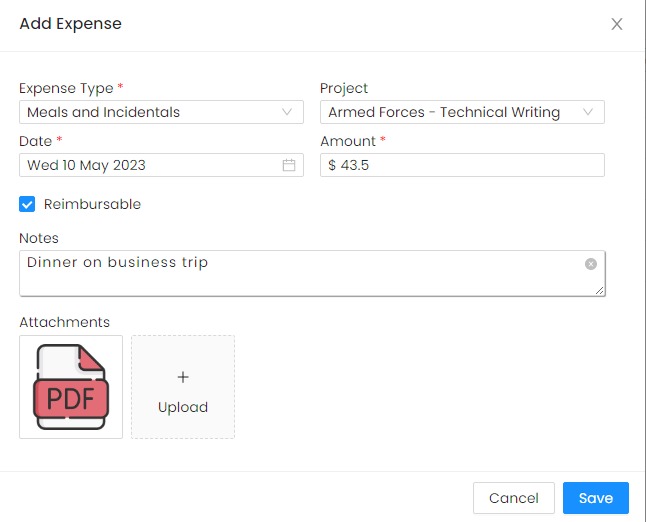Viewport: 646px width, 522px height.
Task: Click the Reimbursable label text
Action: [92, 204]
